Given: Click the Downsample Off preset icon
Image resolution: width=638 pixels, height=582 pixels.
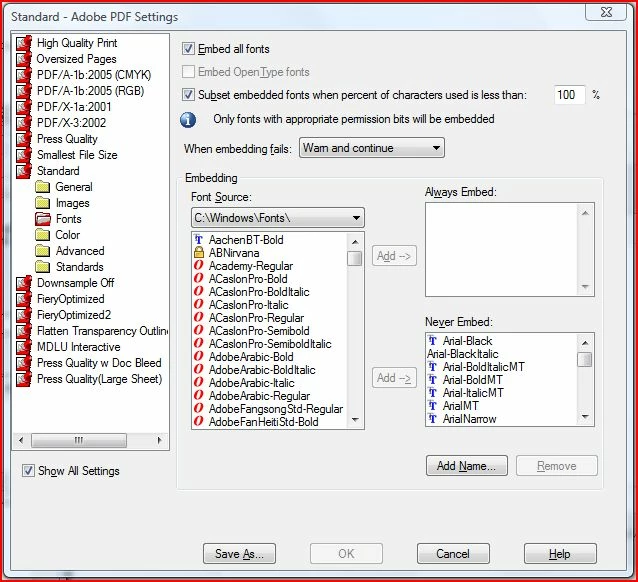Looking at the screenshot, I should coord(24,283).
